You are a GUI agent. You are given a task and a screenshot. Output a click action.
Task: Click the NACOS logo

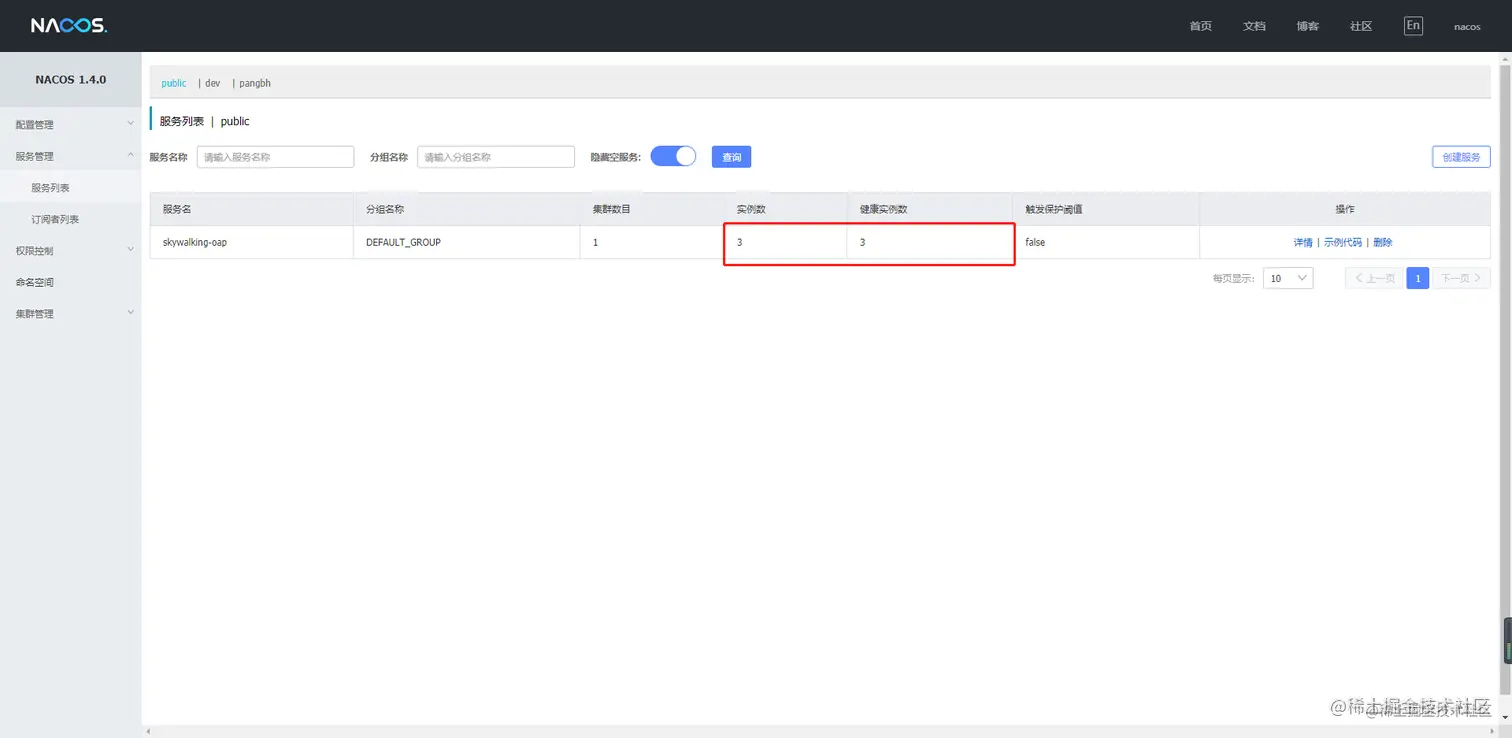[68, 26]
